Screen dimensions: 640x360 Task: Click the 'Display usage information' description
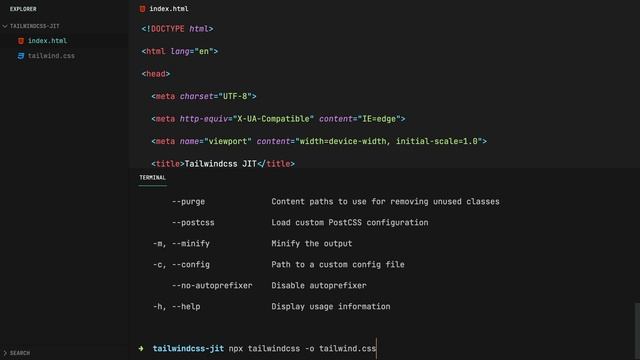(x=331, y=307)
